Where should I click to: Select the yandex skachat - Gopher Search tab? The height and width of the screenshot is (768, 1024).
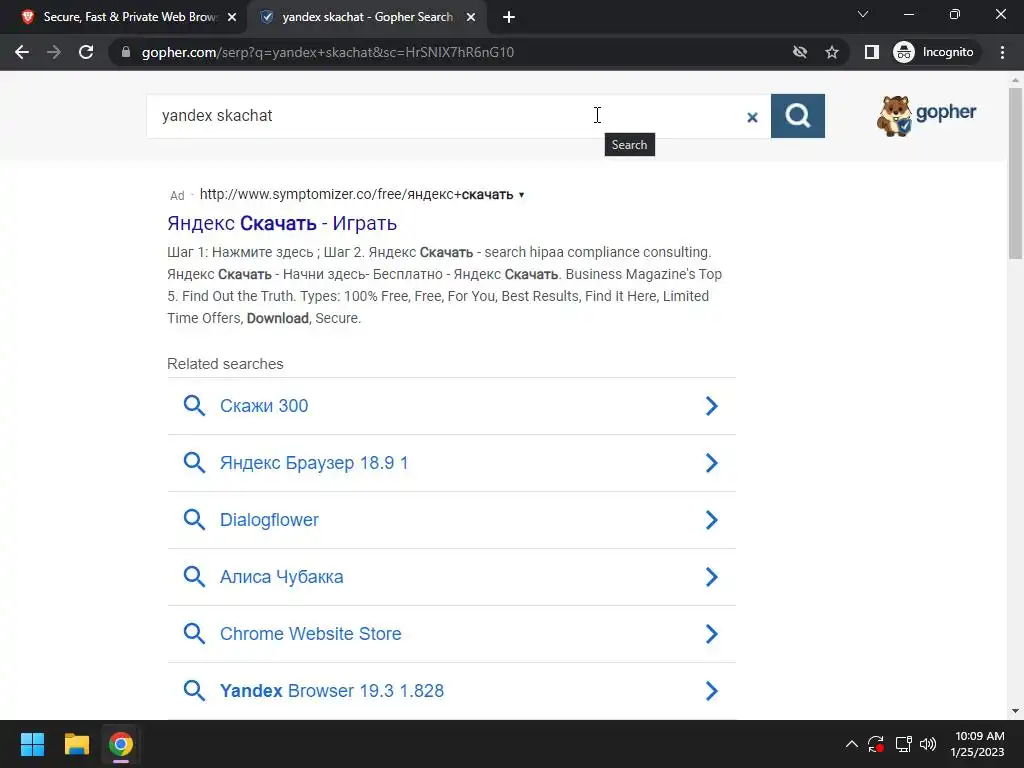366,17
